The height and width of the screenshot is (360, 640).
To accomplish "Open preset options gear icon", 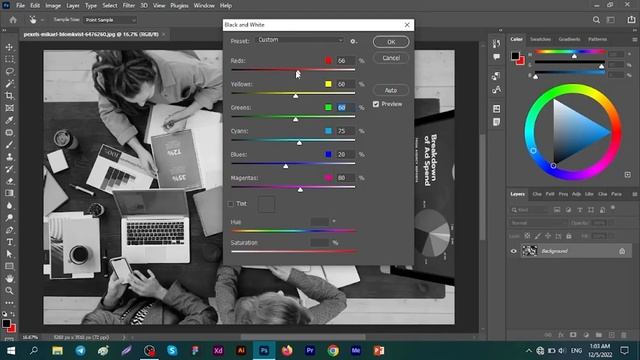I will point(353,41).
